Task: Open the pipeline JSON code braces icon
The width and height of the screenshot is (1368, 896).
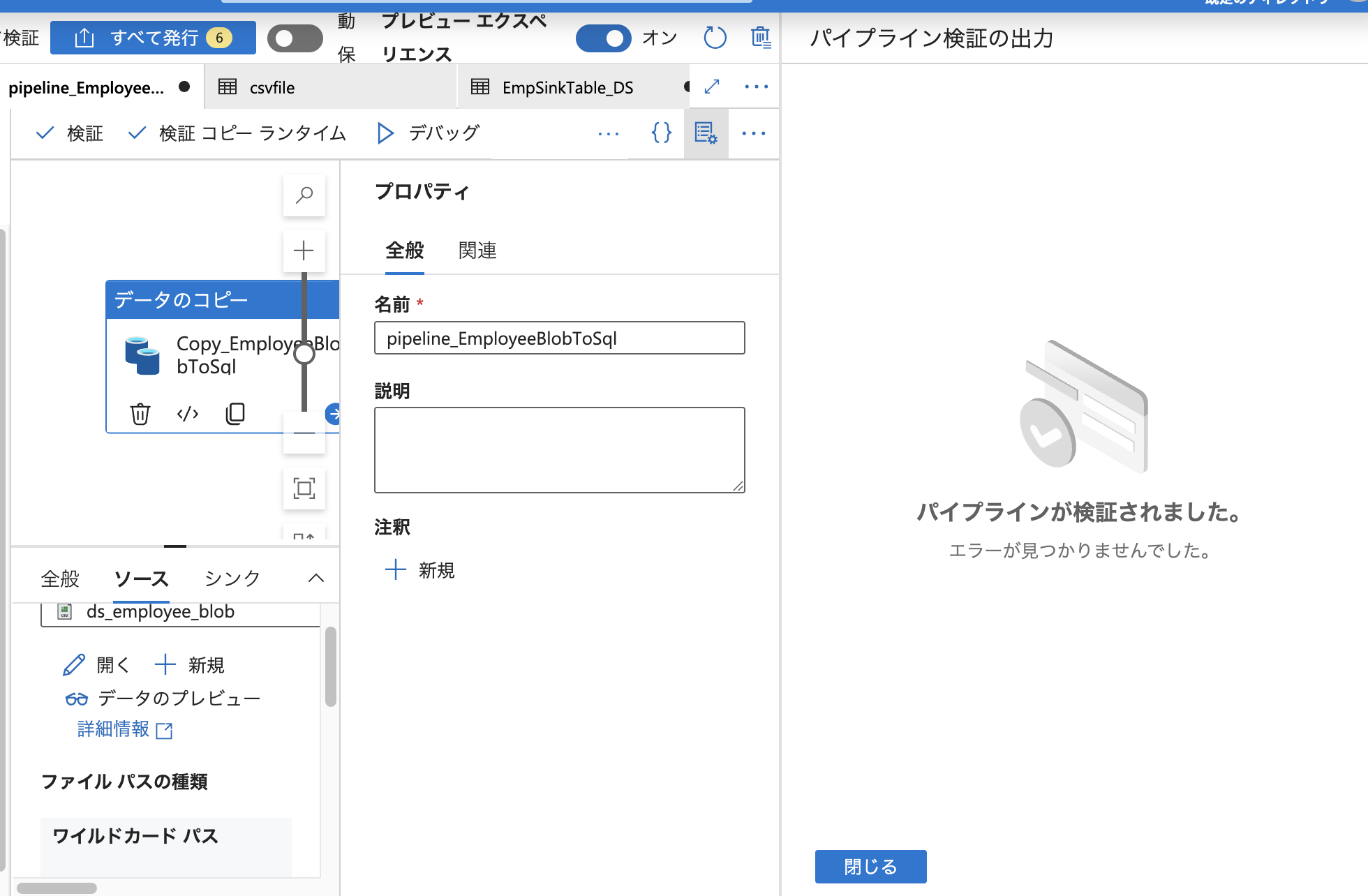Action: click(660, 133)
